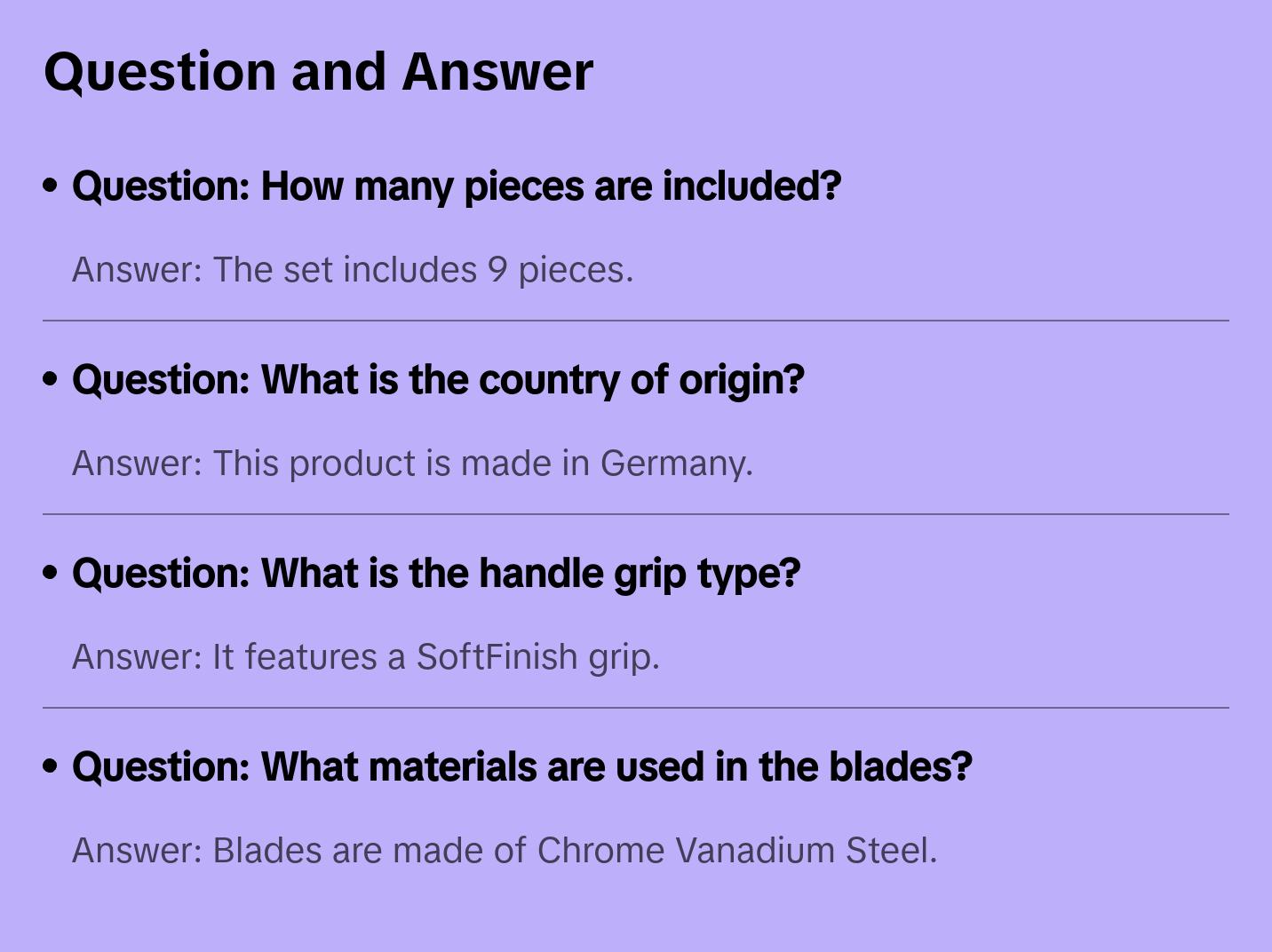1272x952 pixels.
Task: Click the bullet beside the handle grip question
Action: (51, 573)
